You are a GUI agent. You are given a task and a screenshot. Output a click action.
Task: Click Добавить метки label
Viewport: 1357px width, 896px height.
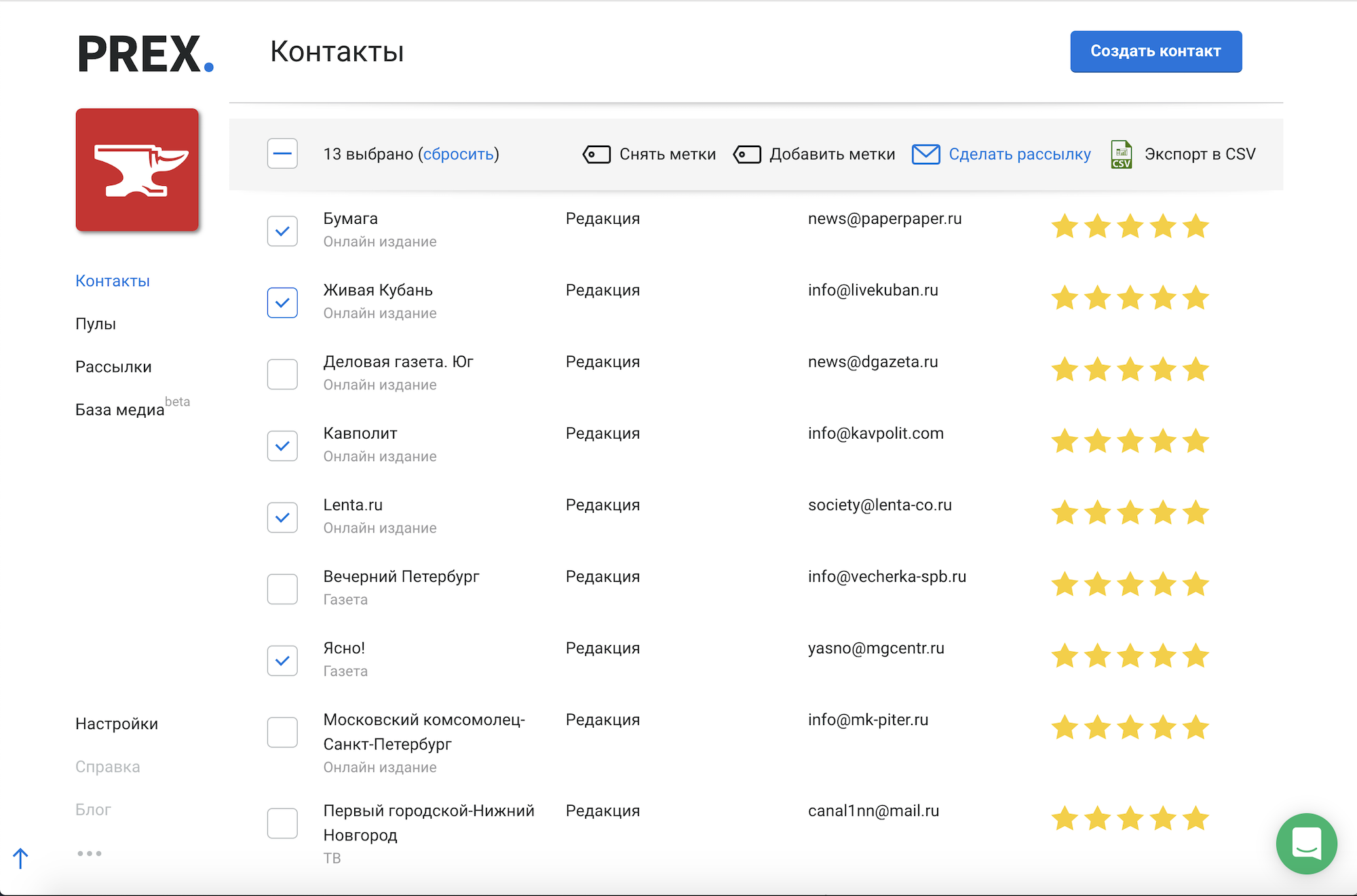tap(833, 155)
